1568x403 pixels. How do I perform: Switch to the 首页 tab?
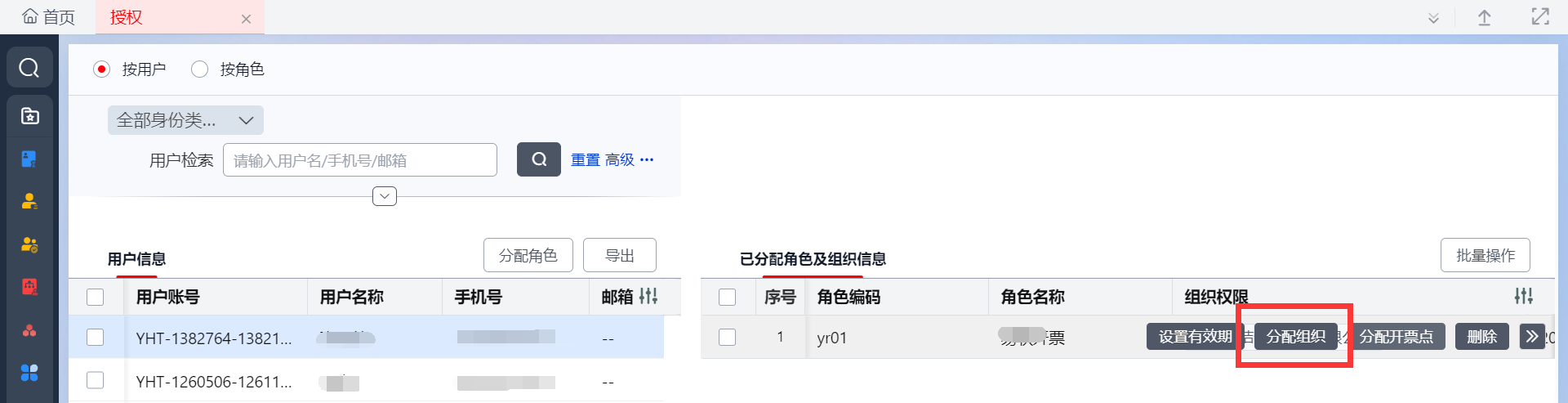tap(48, 17)
